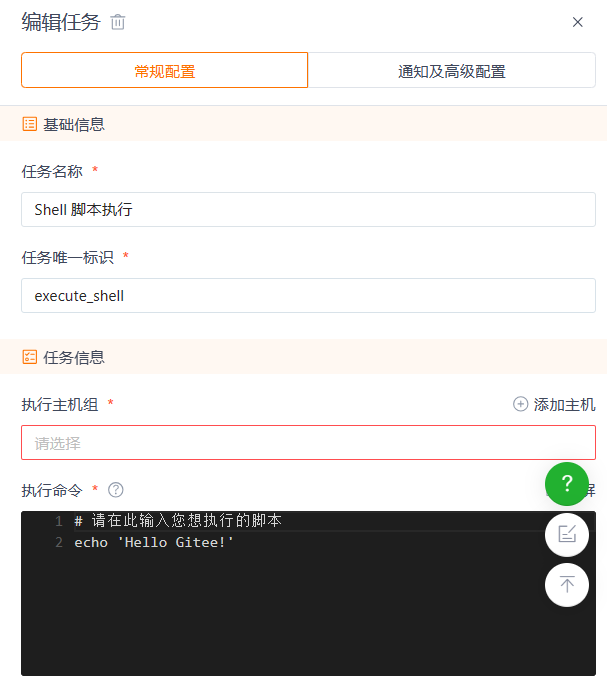
Task: Click the feedback edit floating button
Action: pos(566,534)
